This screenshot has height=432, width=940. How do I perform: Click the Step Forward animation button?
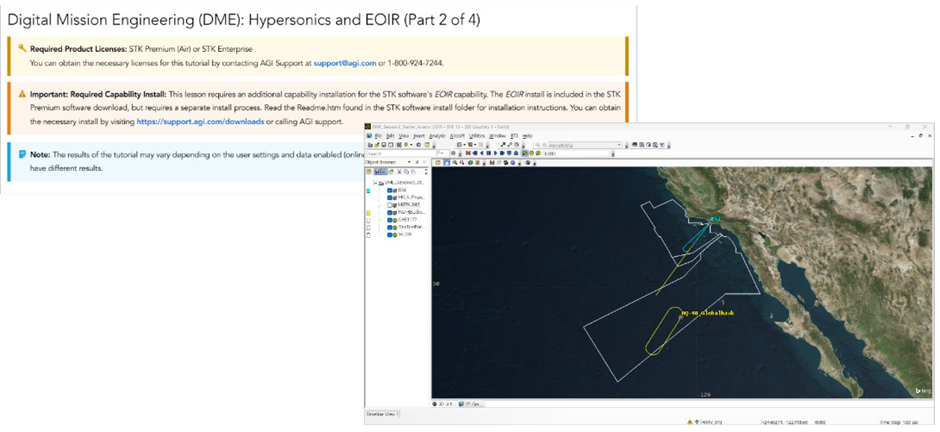tap(502, 153)
